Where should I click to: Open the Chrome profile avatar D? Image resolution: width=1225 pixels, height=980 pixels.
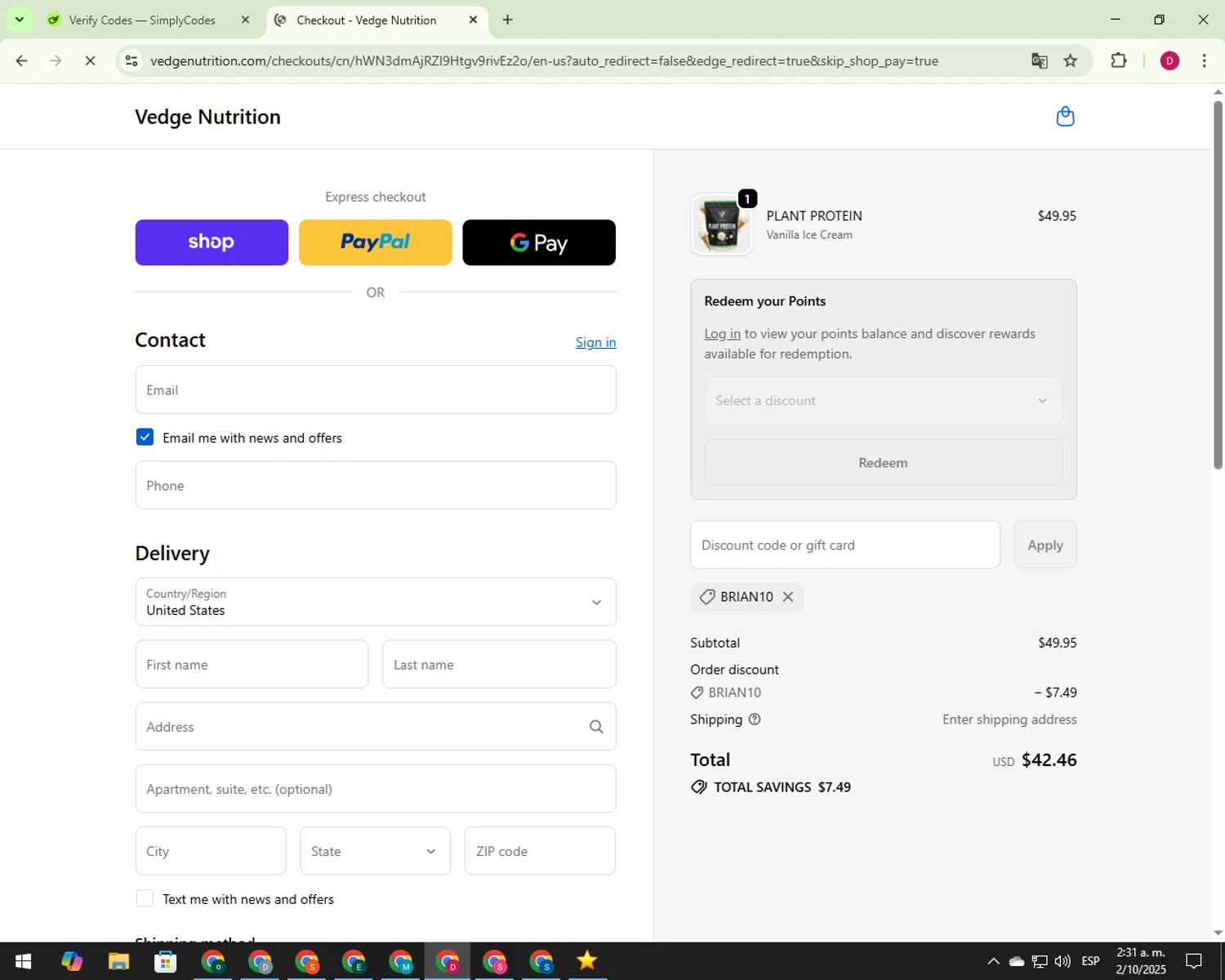click(1169, 60)
